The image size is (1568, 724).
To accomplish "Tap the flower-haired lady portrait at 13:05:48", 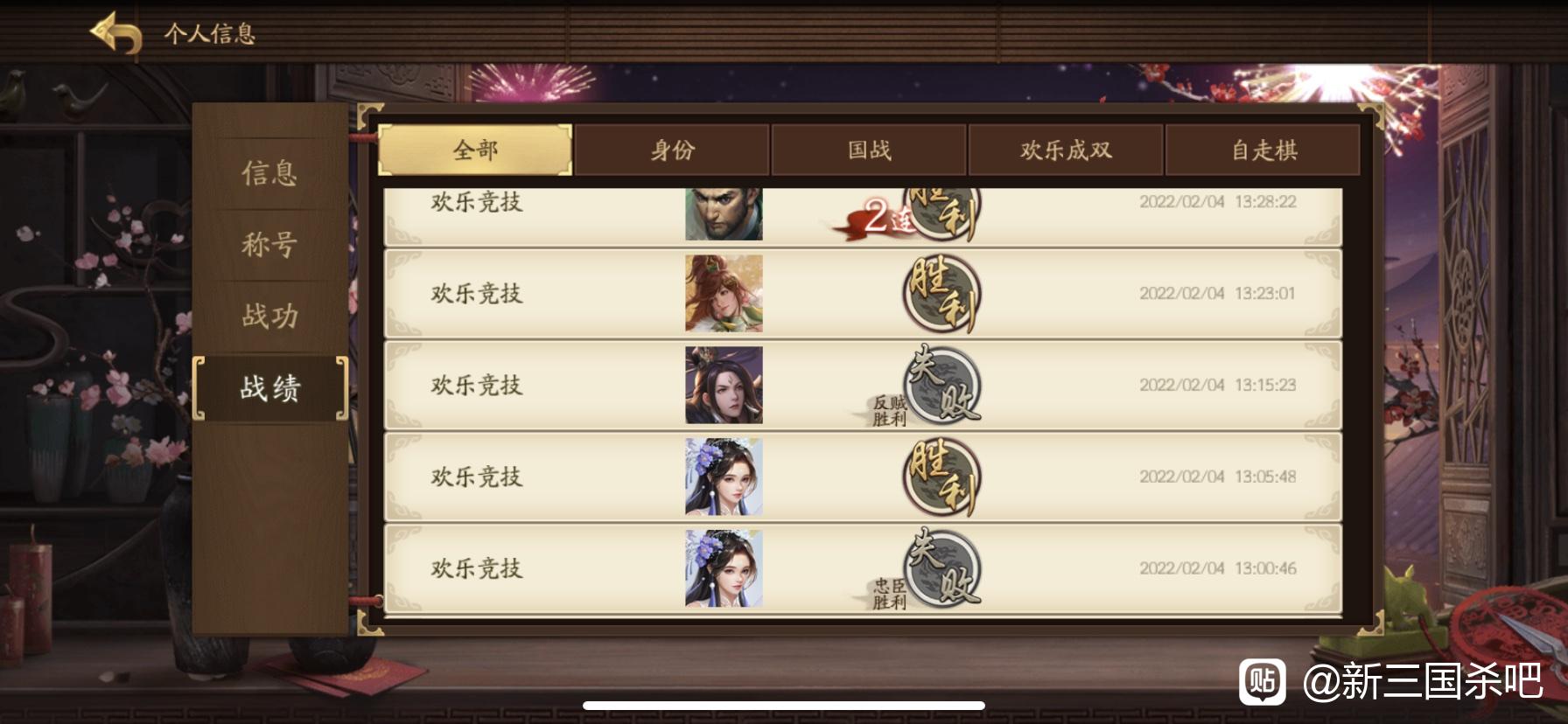I will pyautogui.click(x=724, y=477).
